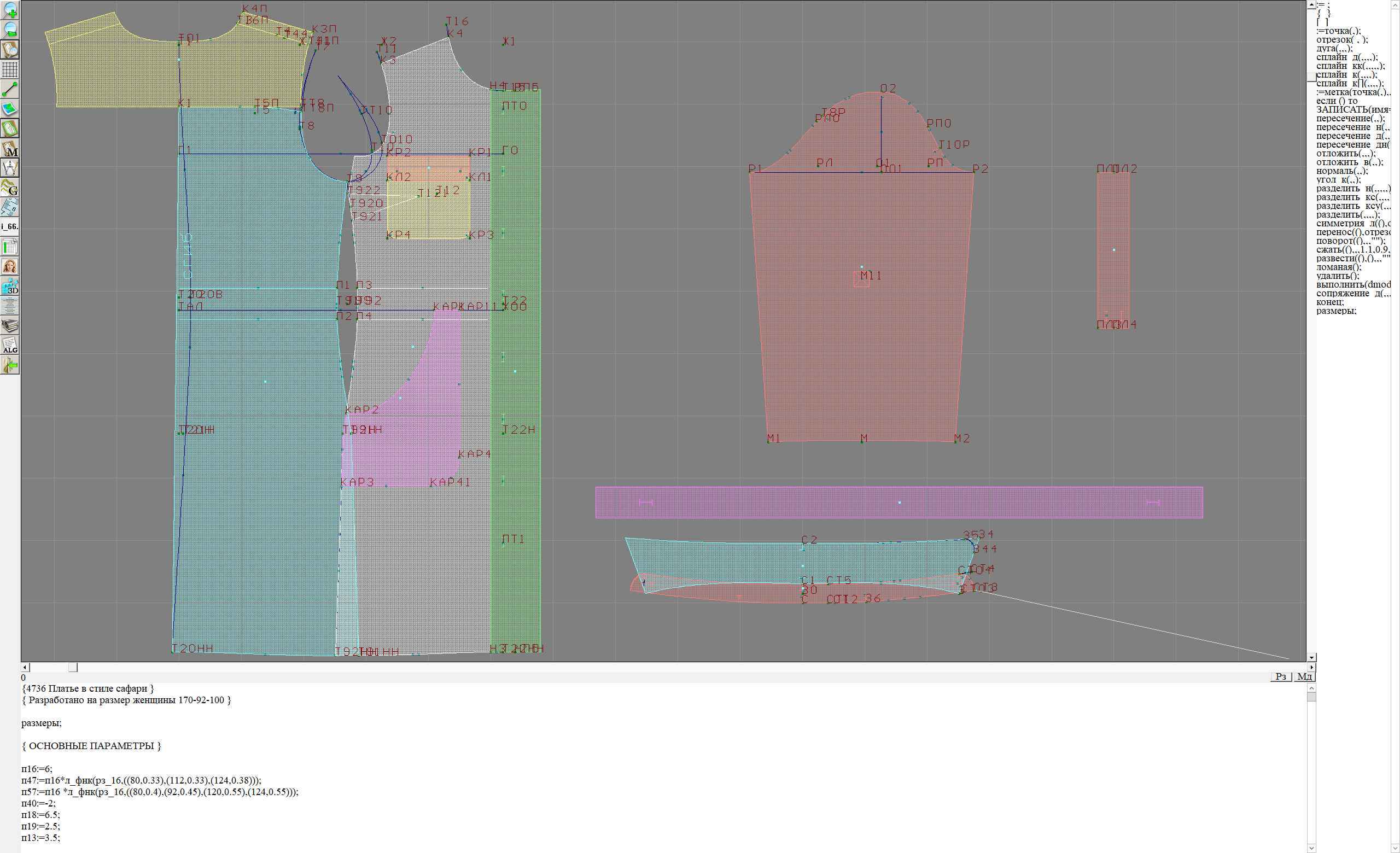Viewport: 1400px width, 853px height.
Task: Click the green arrow exit icon
Action: click(x=10, y=365)
